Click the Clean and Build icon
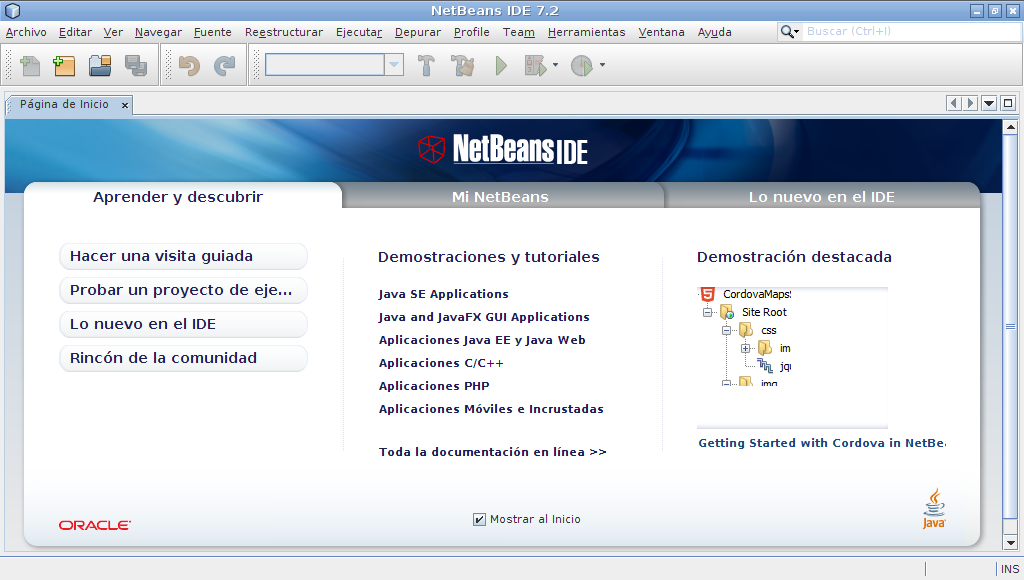Viewport: 1024px width, 580px height. click(x=463, y=65)
